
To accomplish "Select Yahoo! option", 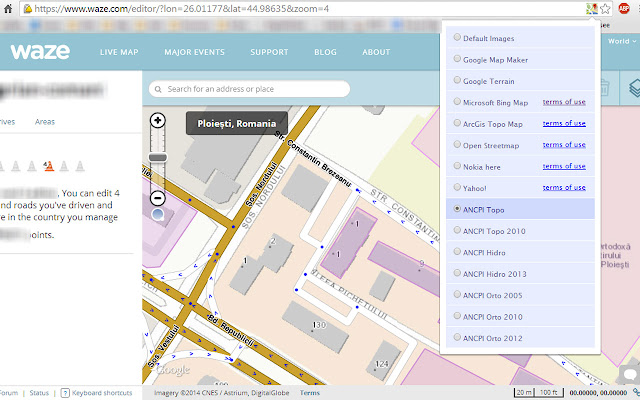I will (x=520, y=188).
